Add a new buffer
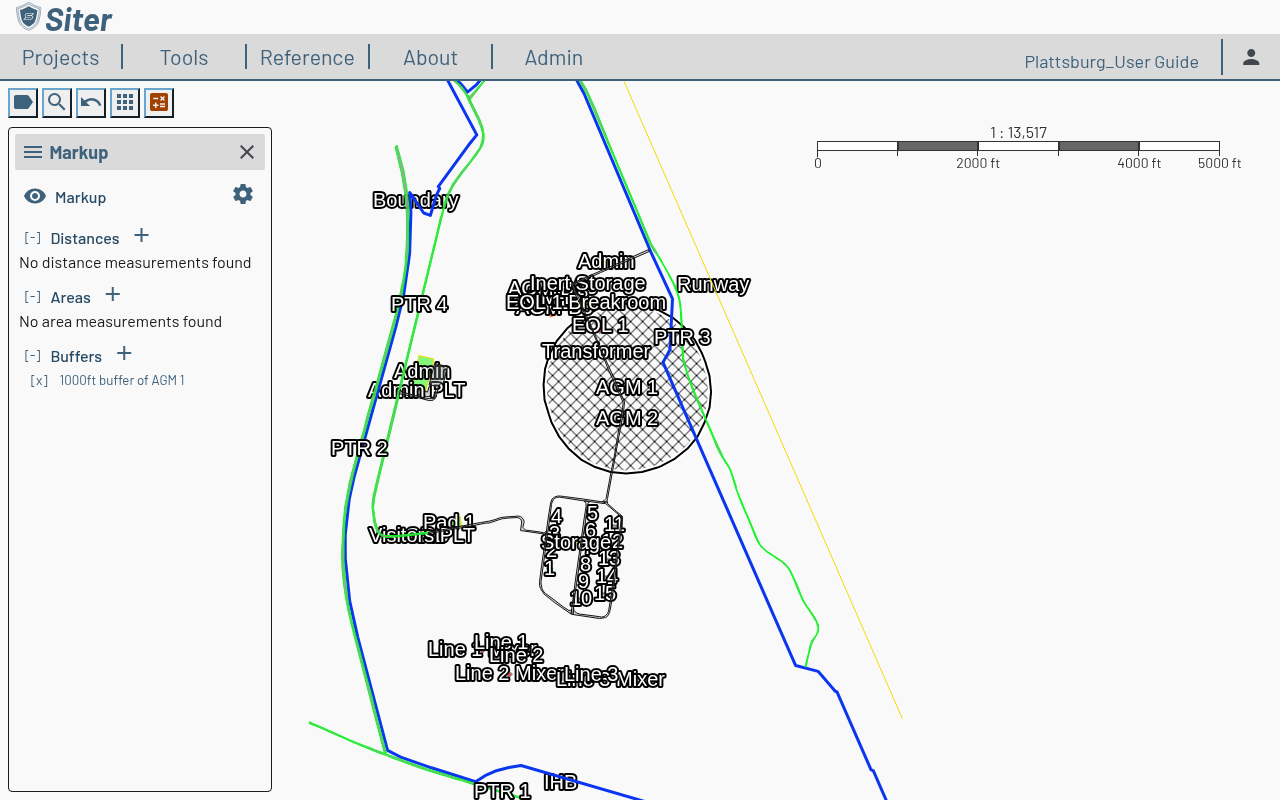 click(124, 354)
